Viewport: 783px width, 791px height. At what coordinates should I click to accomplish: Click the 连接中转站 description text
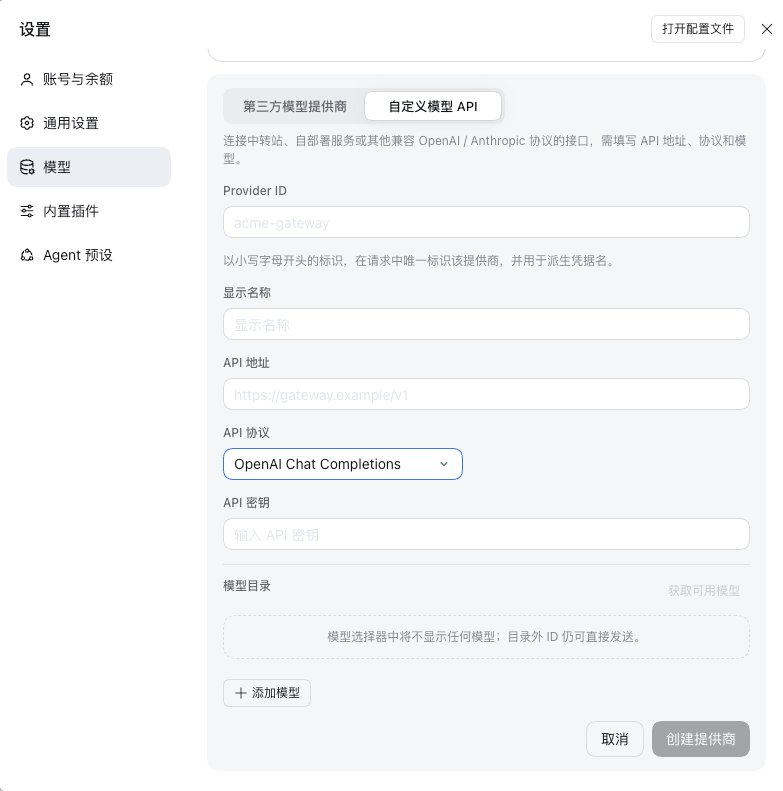pyautogui.click(x=485, y=149)
